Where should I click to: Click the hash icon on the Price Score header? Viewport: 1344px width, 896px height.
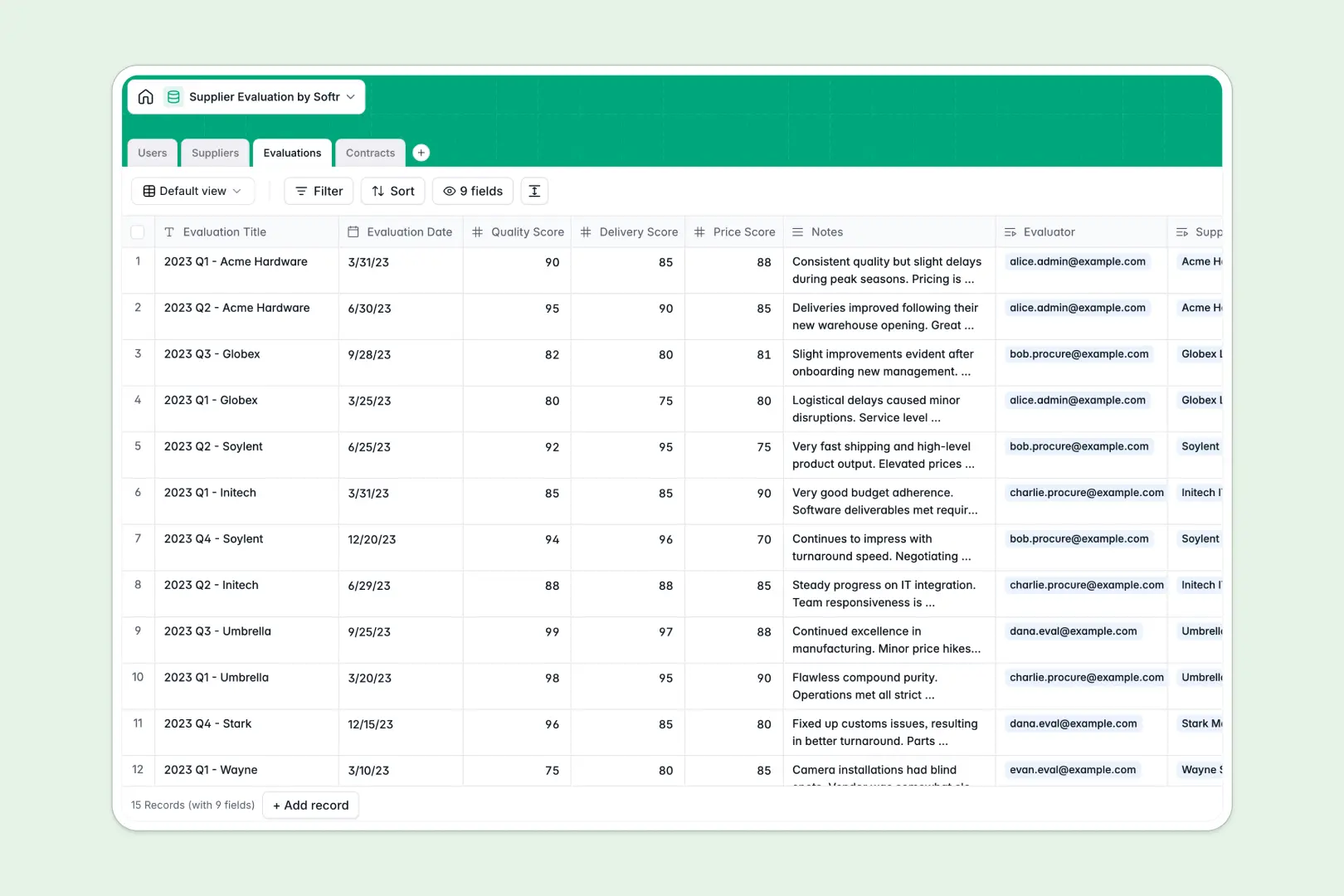point(699,231)
